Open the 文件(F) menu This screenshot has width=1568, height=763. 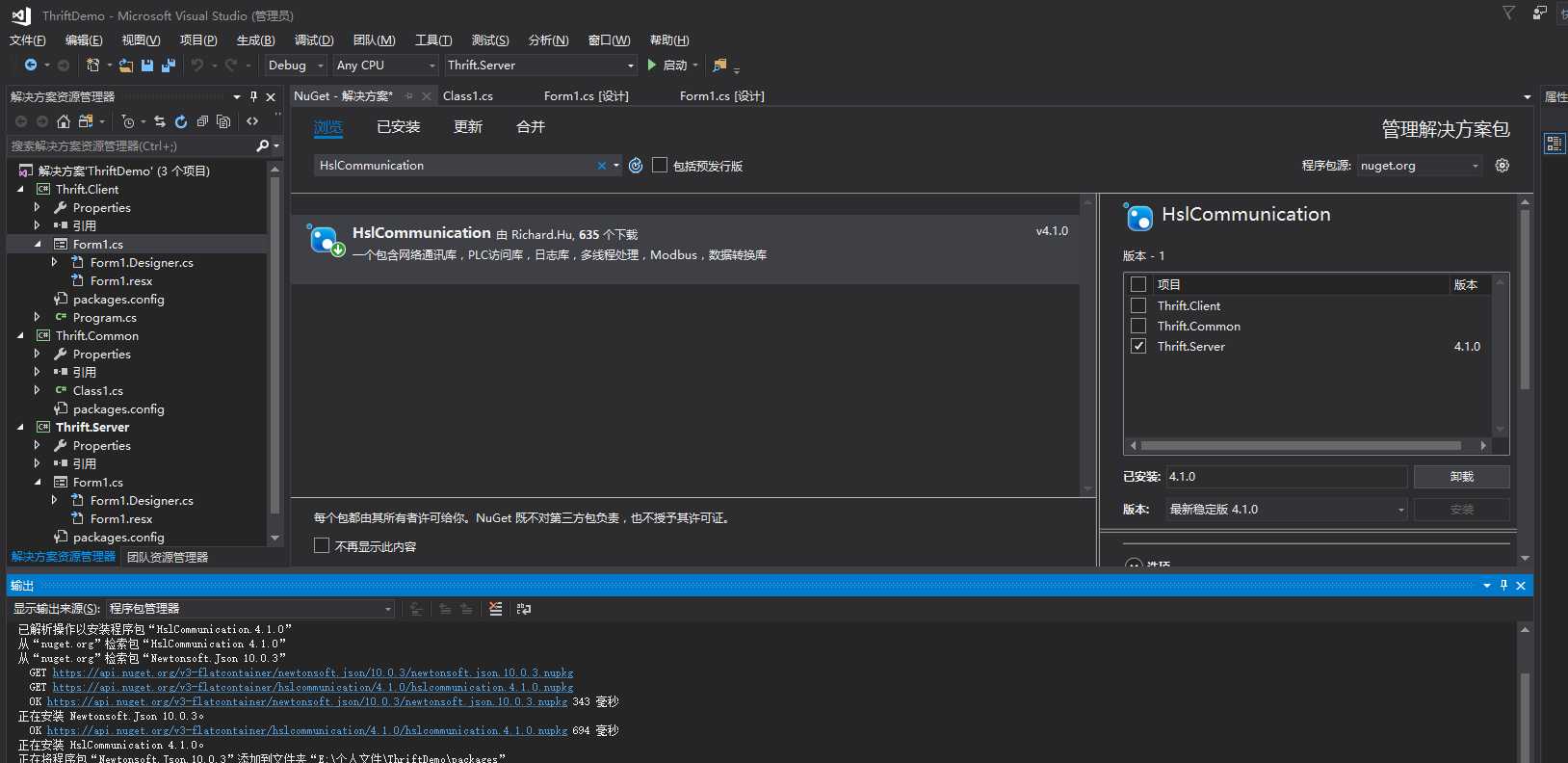point(28,40)
